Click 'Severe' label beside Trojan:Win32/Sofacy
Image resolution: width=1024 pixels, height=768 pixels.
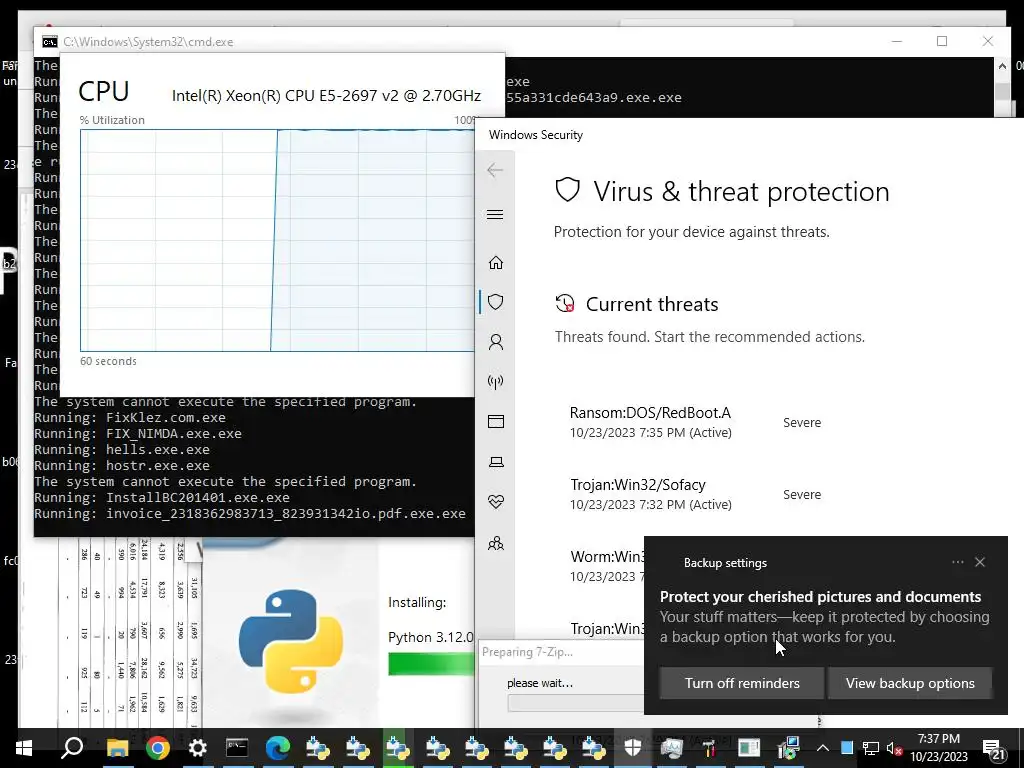pos(802,495)
